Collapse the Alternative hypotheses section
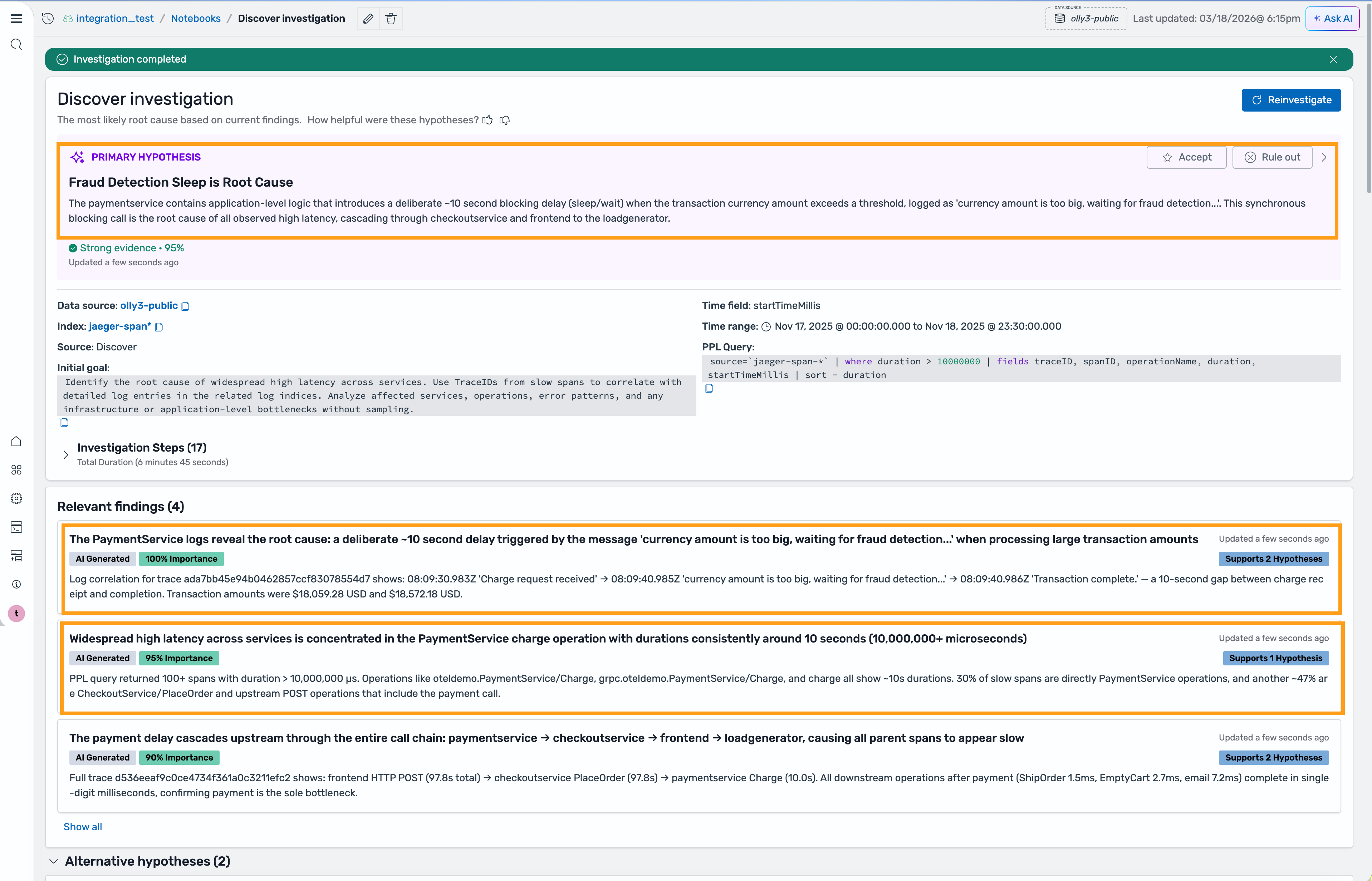 pos(54,861)
